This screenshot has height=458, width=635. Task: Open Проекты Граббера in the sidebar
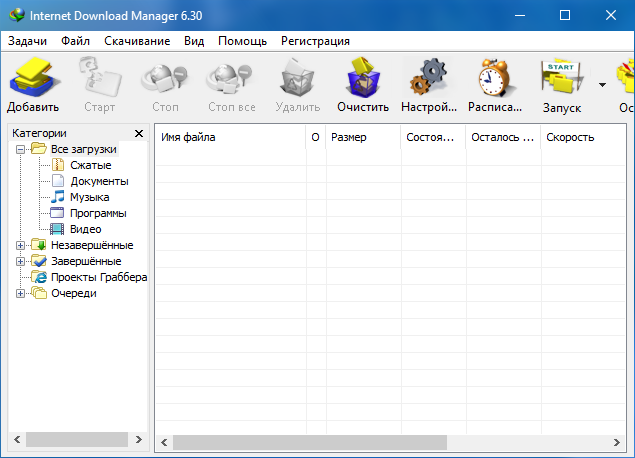tap(98, 277)
